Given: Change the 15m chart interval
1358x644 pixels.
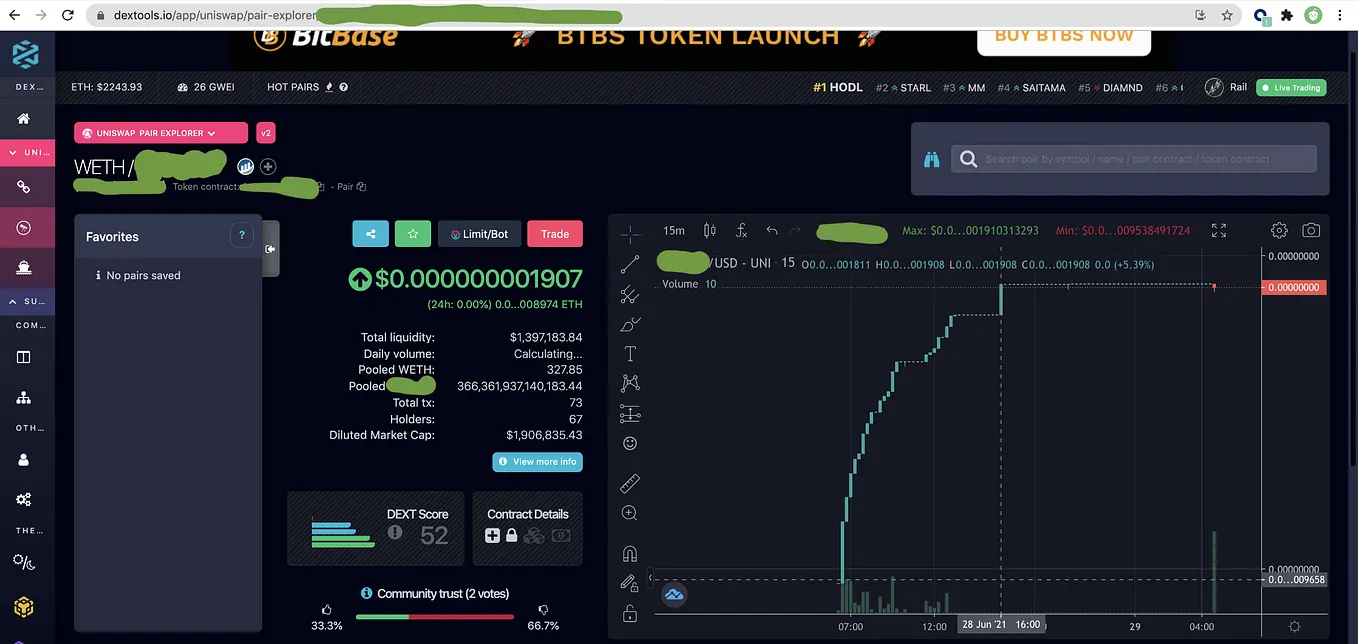Looking at the screenshot, I should tap(674, 231).
